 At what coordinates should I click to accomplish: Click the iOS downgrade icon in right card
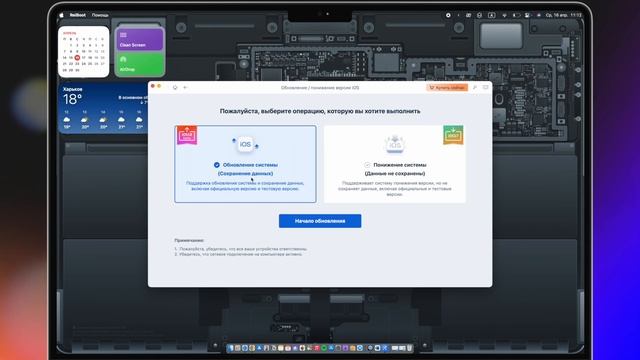(x=395, y=144)
